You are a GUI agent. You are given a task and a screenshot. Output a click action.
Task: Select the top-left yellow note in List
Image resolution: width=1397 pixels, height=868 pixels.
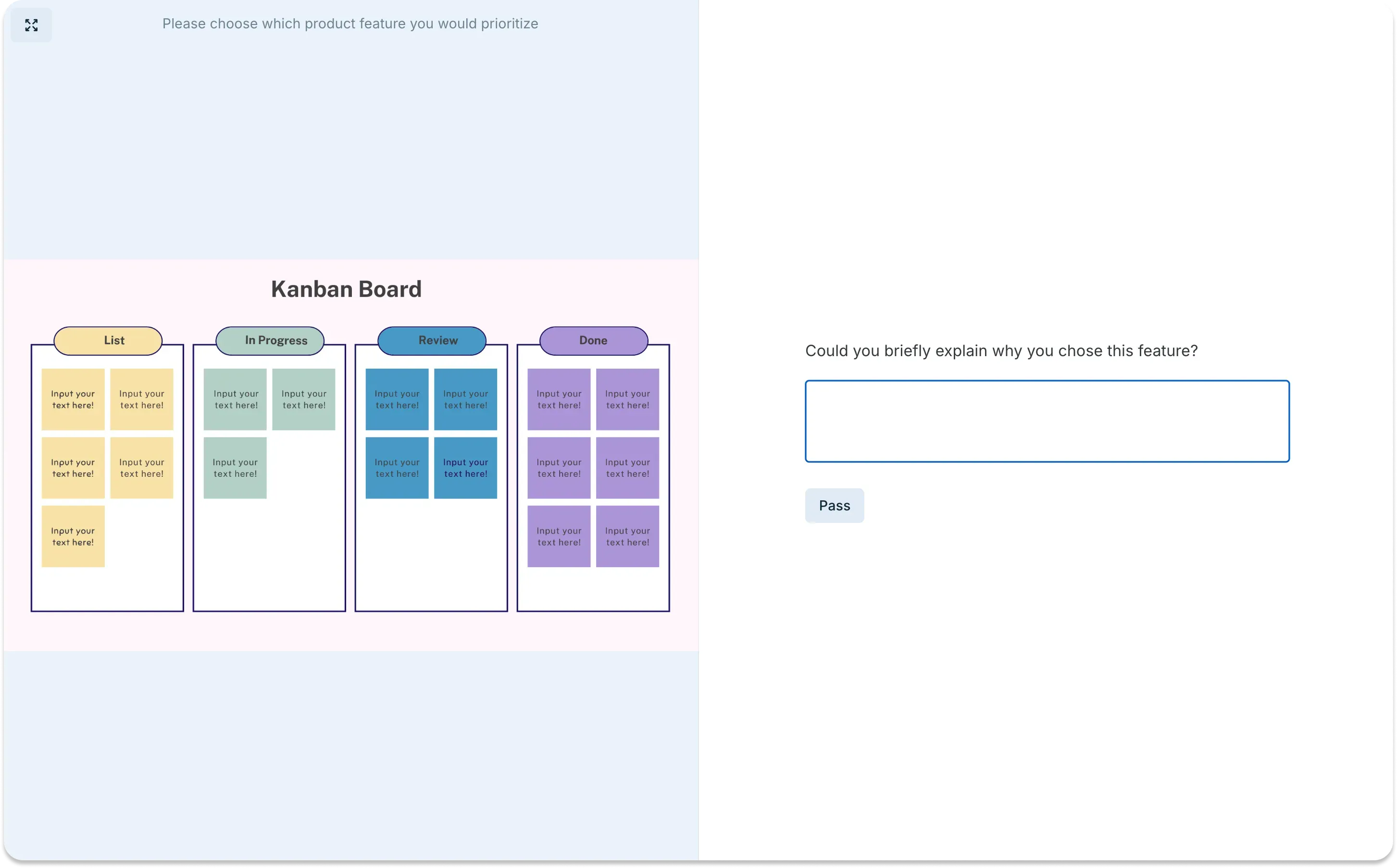(x=73, y=399)
